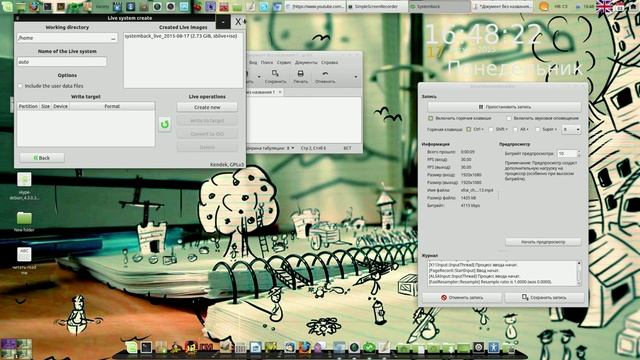Open the read me text file on desktop
This screenshot has height=360, width=640.
(x=24, y=260)
